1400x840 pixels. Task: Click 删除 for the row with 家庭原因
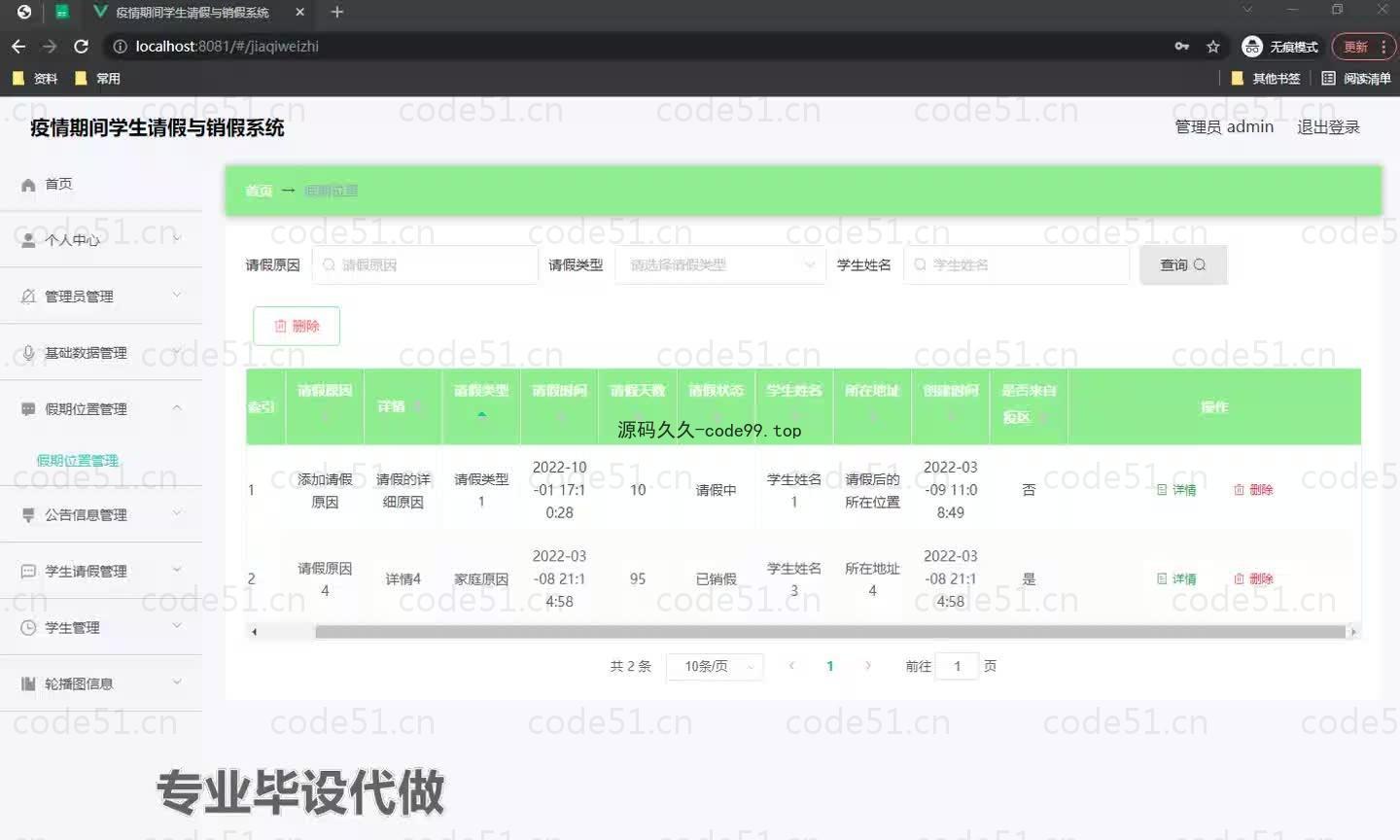click(x=1253, y=578)
